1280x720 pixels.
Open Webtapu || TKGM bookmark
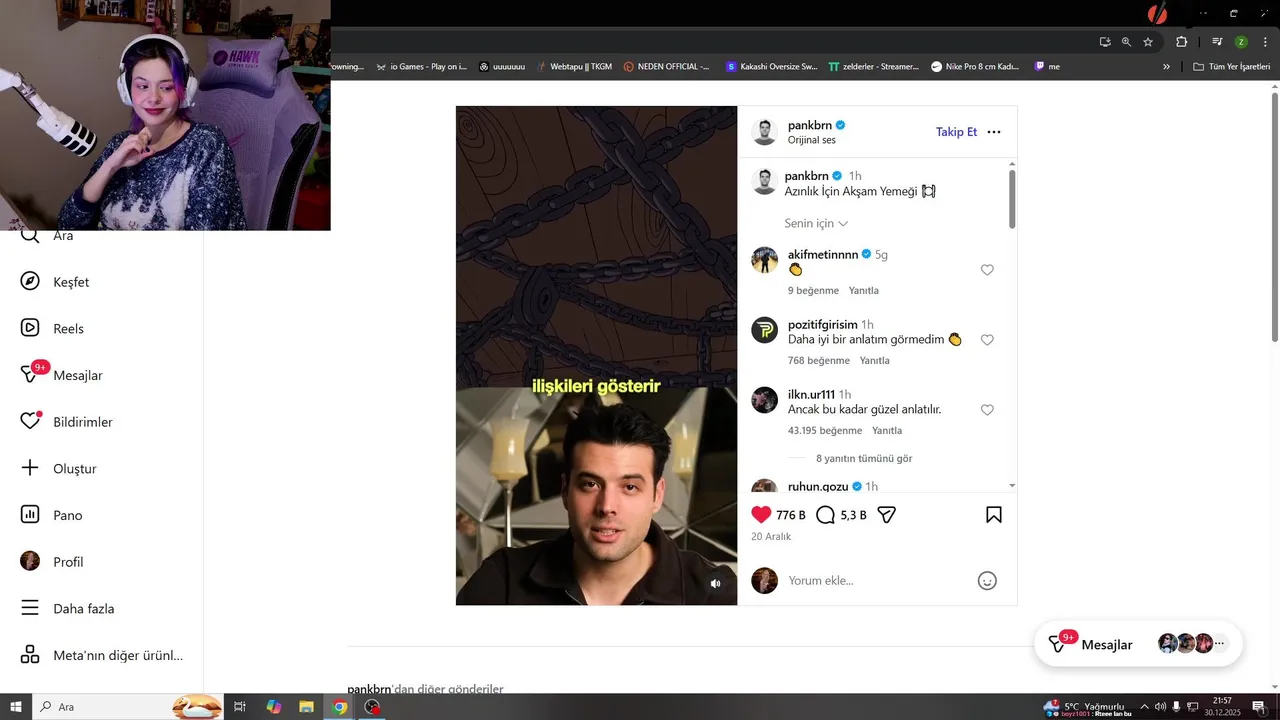(574, 67)
